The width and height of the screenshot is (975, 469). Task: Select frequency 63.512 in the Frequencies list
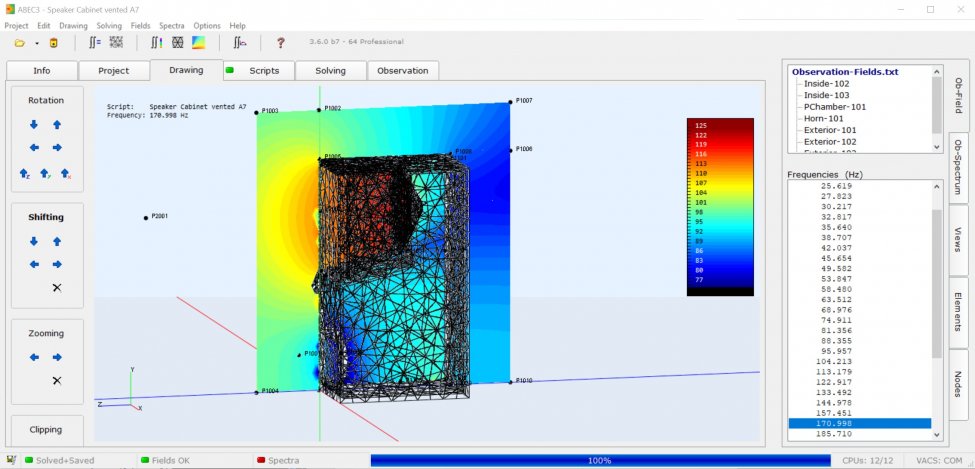[860, 300]
